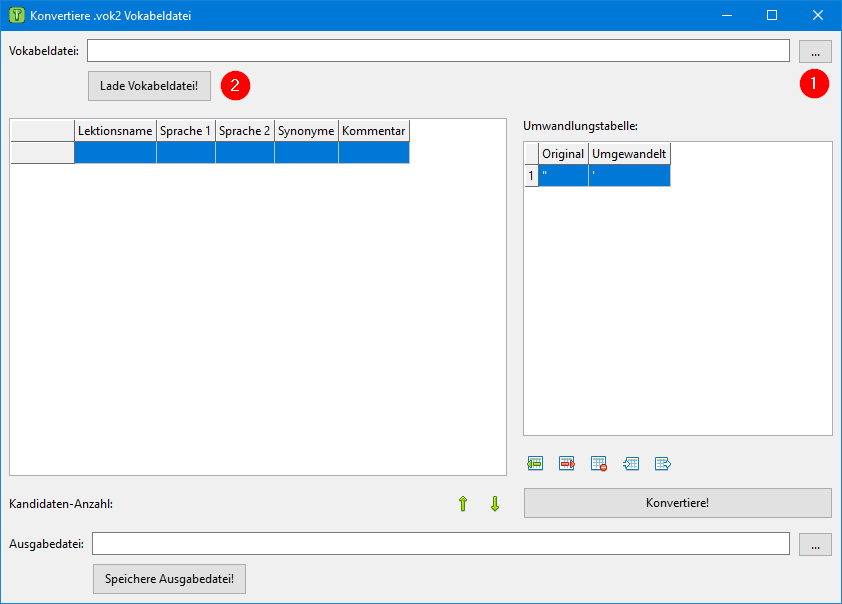Maximize the Konvertiere .vok2 window
Viewport: 842px width, 604px height.
click(x=772, y=16)
